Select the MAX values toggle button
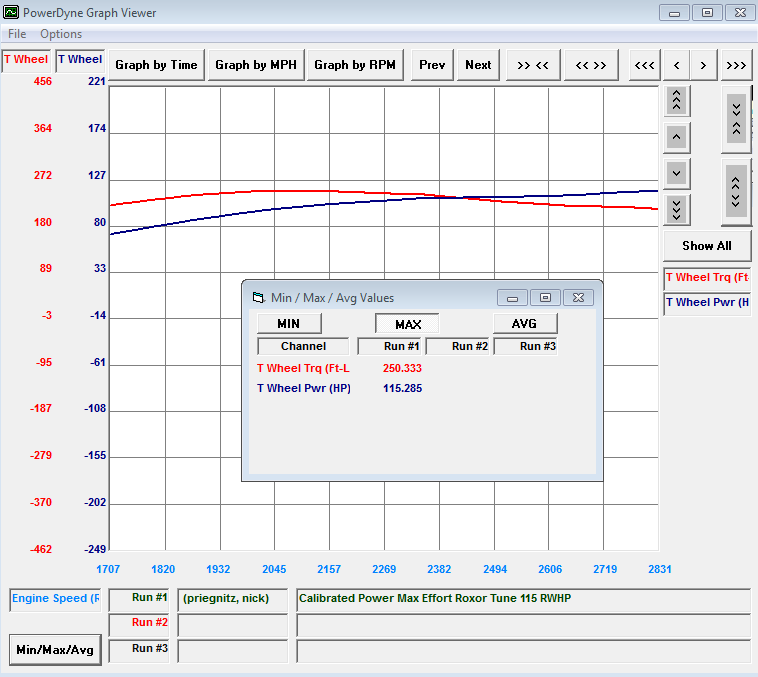Viewport: 758px width, 677px height. [x=408, y=324]
